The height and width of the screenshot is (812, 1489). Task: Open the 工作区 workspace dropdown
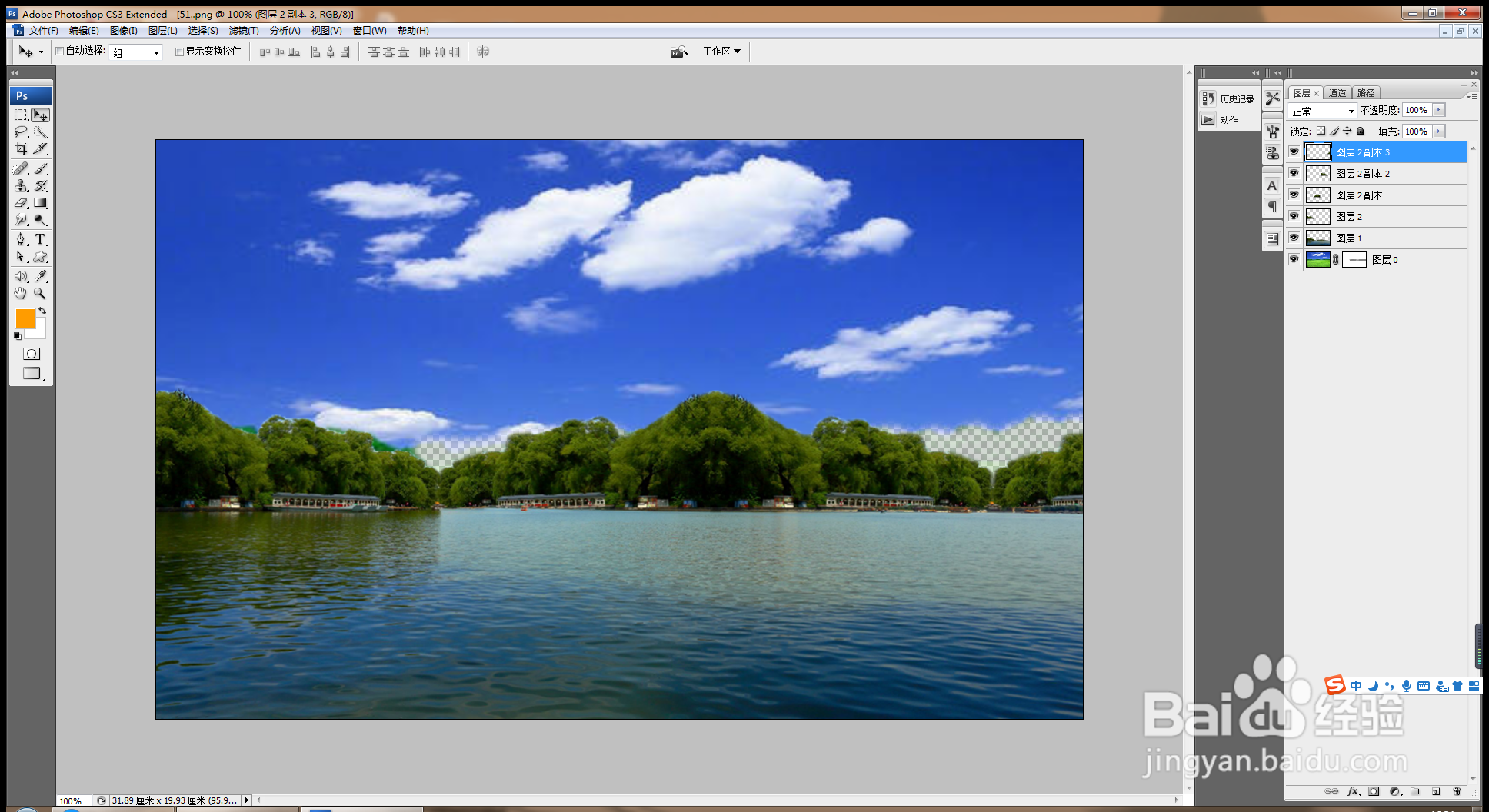(721, 52)
